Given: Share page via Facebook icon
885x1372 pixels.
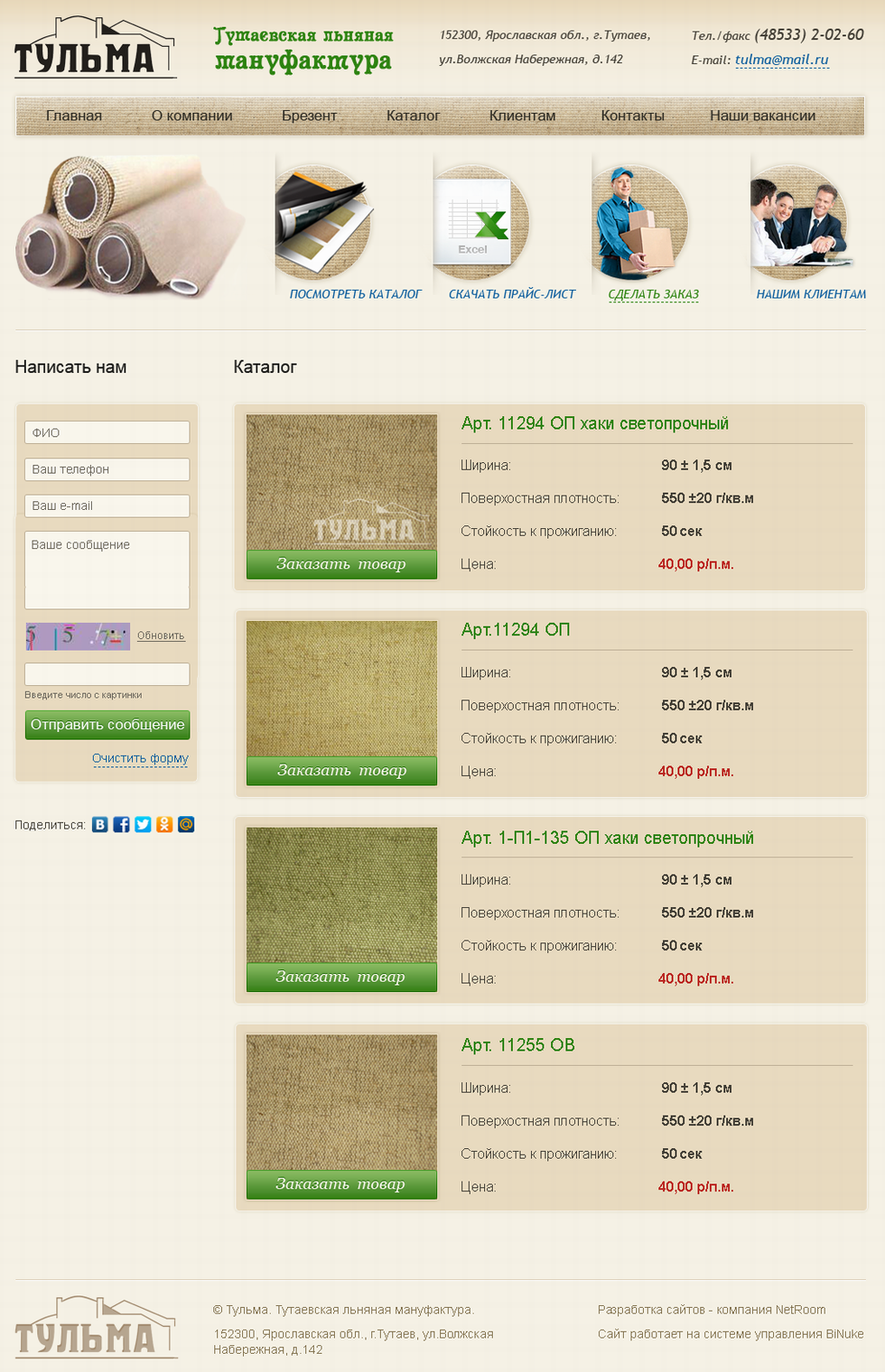Looking at the screenshot, I should point(121,824).
